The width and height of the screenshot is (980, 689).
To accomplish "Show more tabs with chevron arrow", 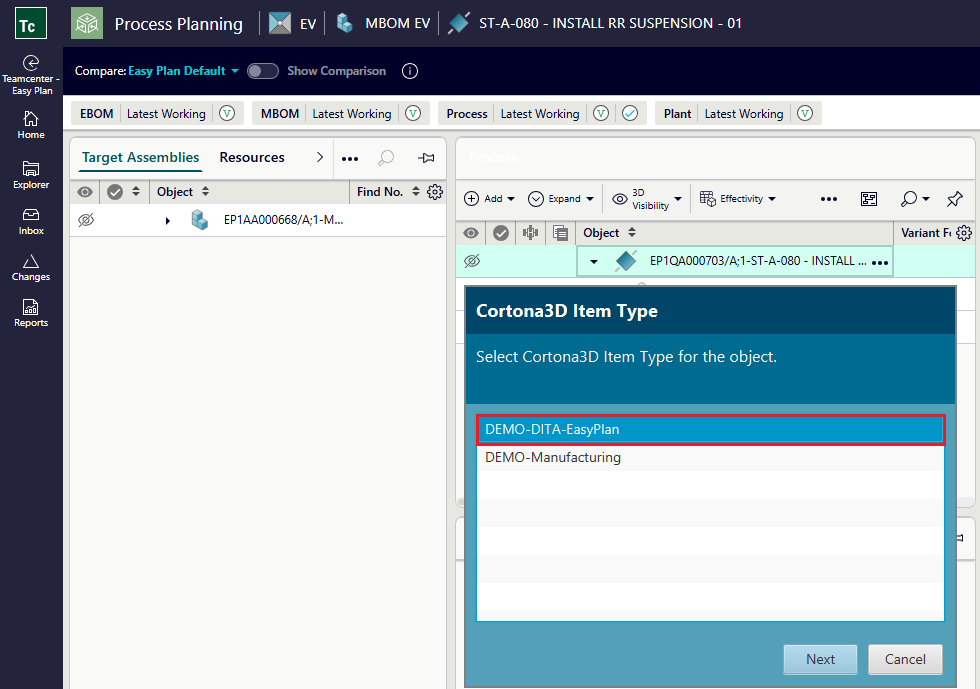I will [x=320, y=158].
